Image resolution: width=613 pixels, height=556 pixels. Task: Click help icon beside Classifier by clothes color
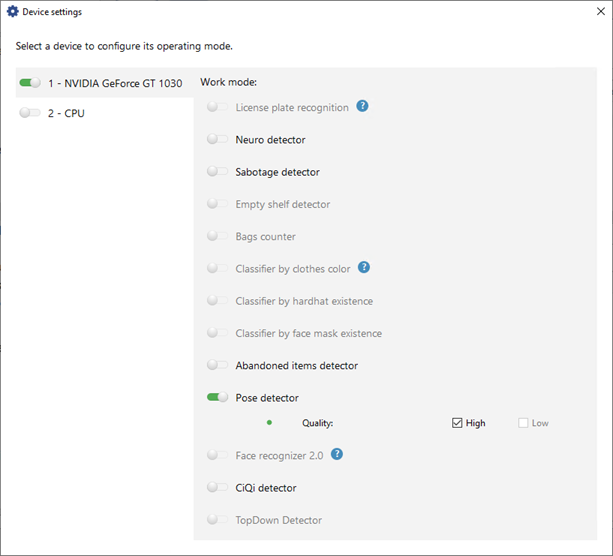point(364,268)
